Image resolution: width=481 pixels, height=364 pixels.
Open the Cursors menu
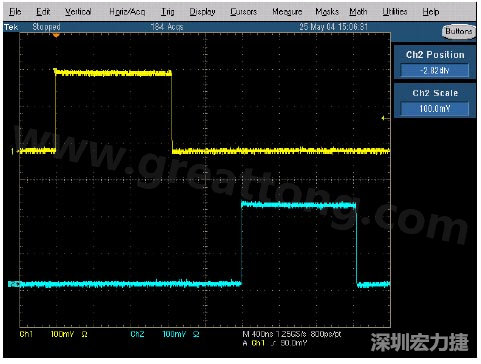point(244,12)
